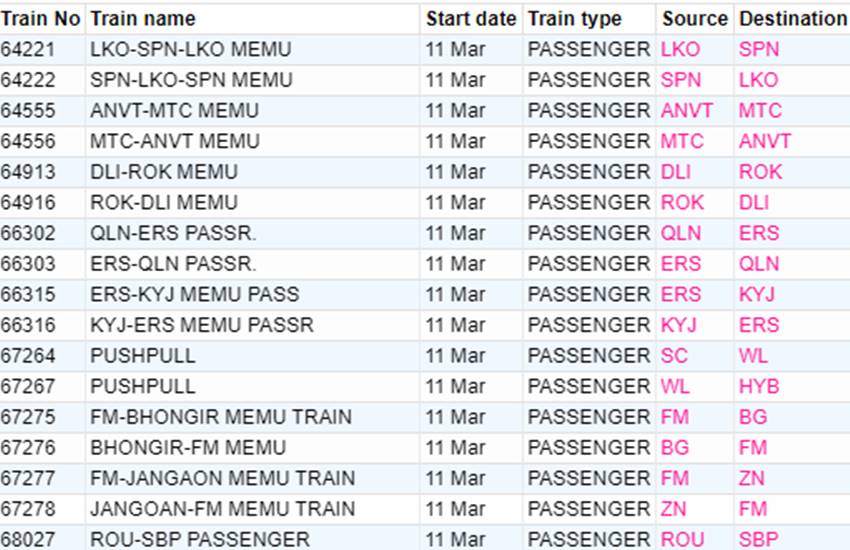This screenshot has width=850, height=550.
Task: Select the Destination column header
Action: coord(793,18)
